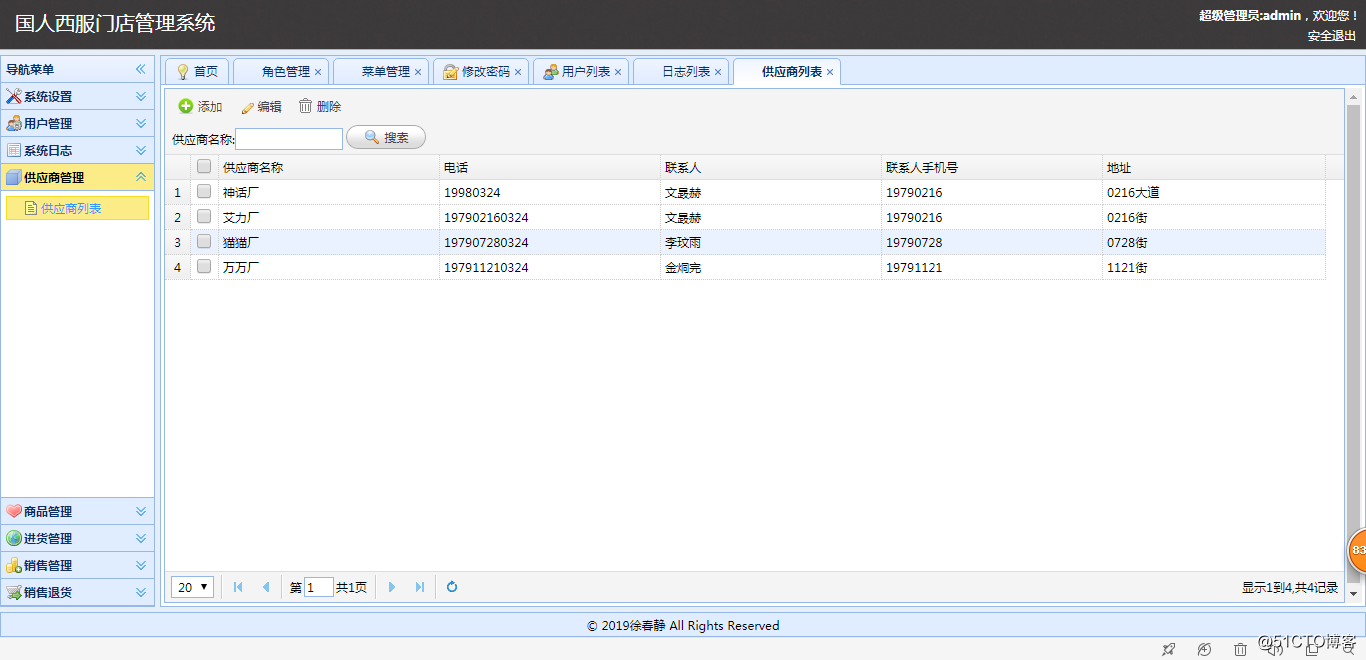Click the page number input field
Viewport: 1366px width, 660px height.
coord(319,588)
